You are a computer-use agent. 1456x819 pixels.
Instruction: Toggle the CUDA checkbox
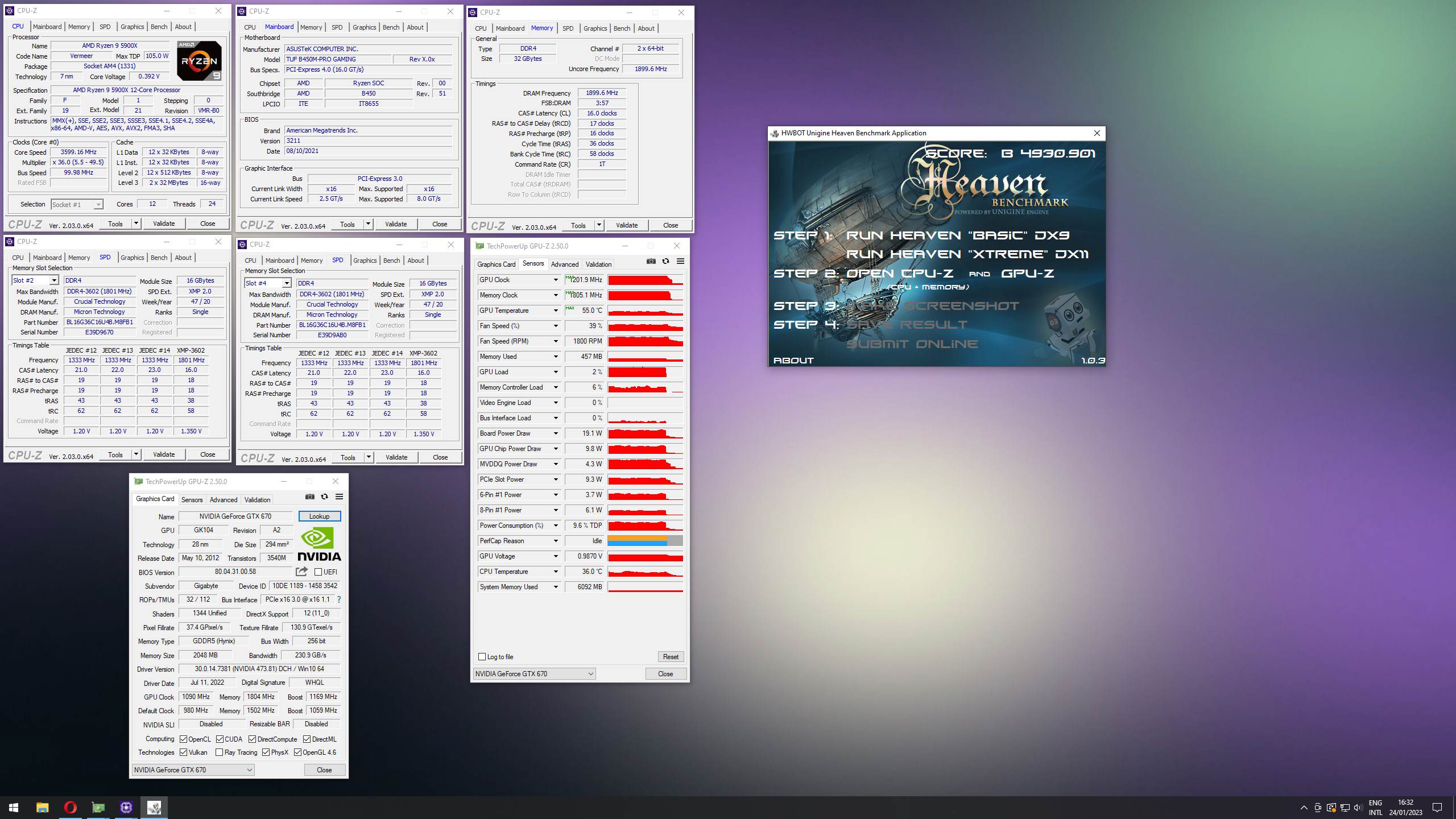[220, 739]
